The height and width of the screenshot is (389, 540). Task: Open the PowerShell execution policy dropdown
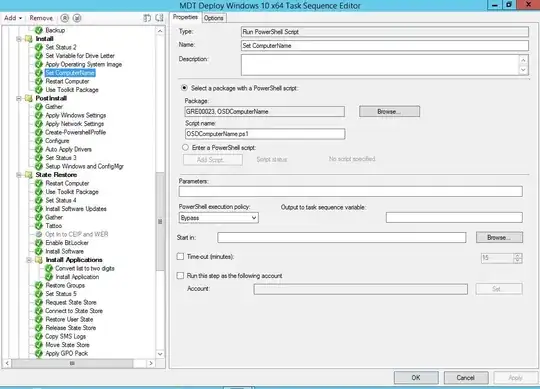coord(219,218)
